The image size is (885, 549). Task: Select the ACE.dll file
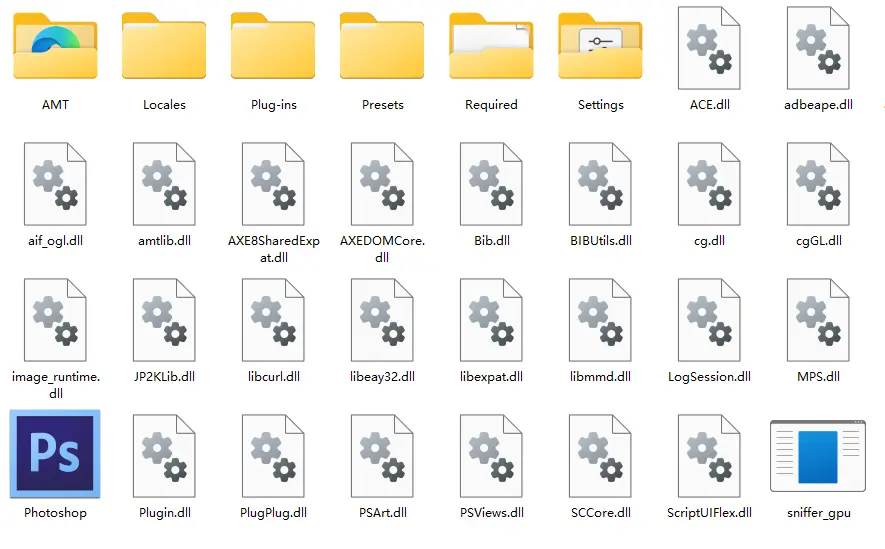(x=709, y=48)
